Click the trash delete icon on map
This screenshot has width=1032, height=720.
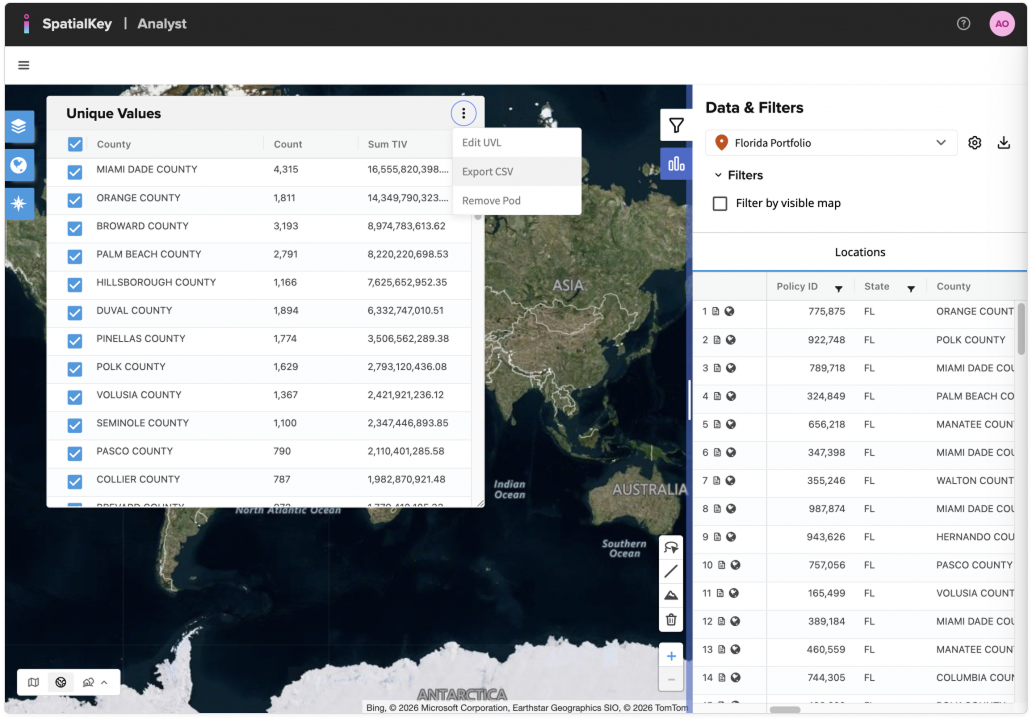(671, 620)
